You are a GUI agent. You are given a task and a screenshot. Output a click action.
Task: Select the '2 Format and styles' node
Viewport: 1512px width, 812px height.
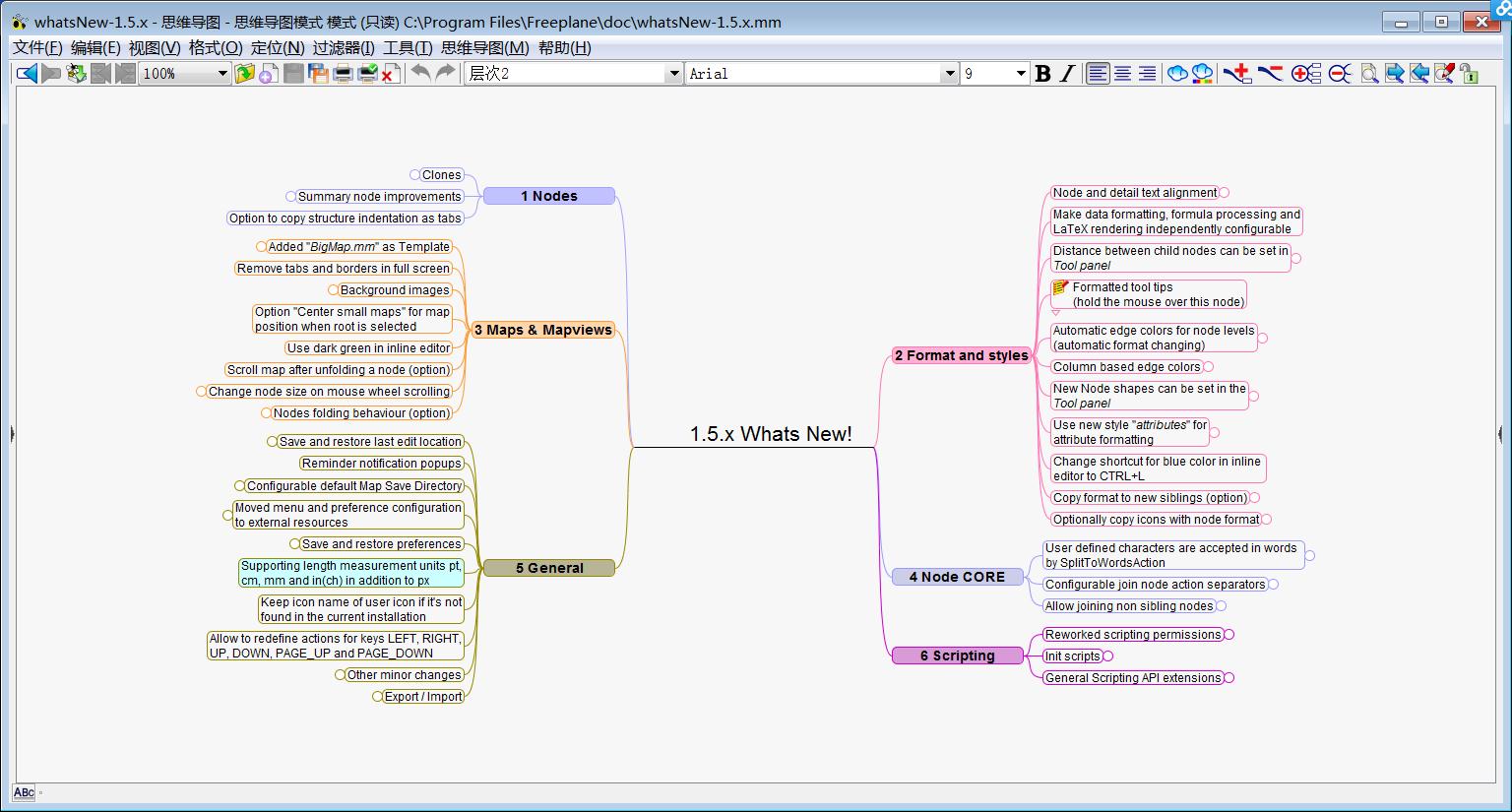[x=961, y=355]
